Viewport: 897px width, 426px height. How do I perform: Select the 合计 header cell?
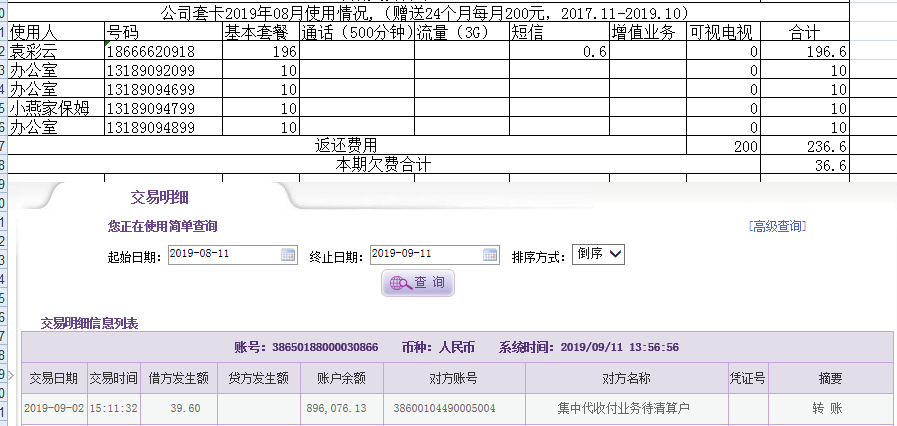[x=805, y=32]
